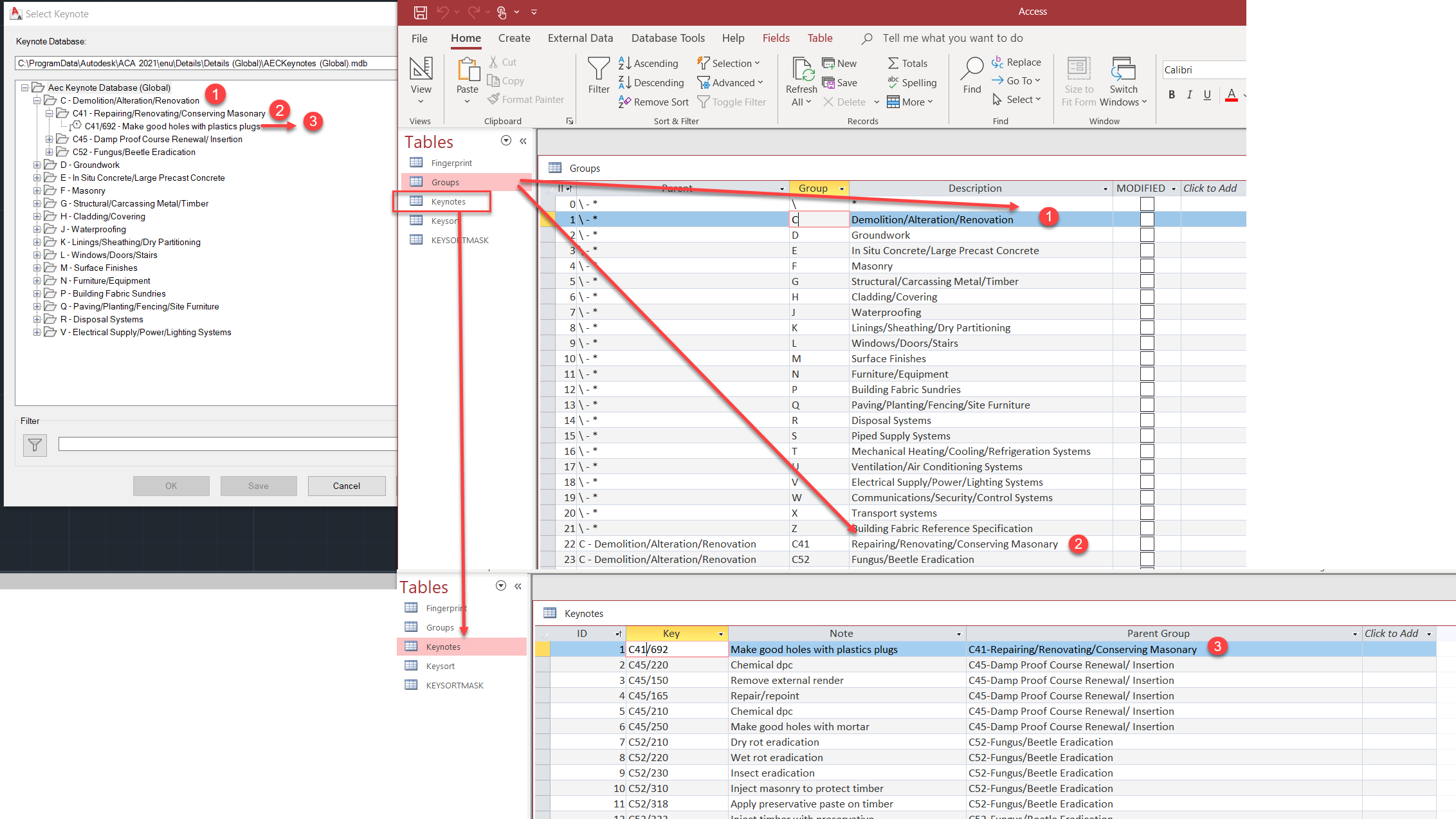Open the Database Tools ribbon tab
This screenshot has height=819, width=1456.
[668, 38]
